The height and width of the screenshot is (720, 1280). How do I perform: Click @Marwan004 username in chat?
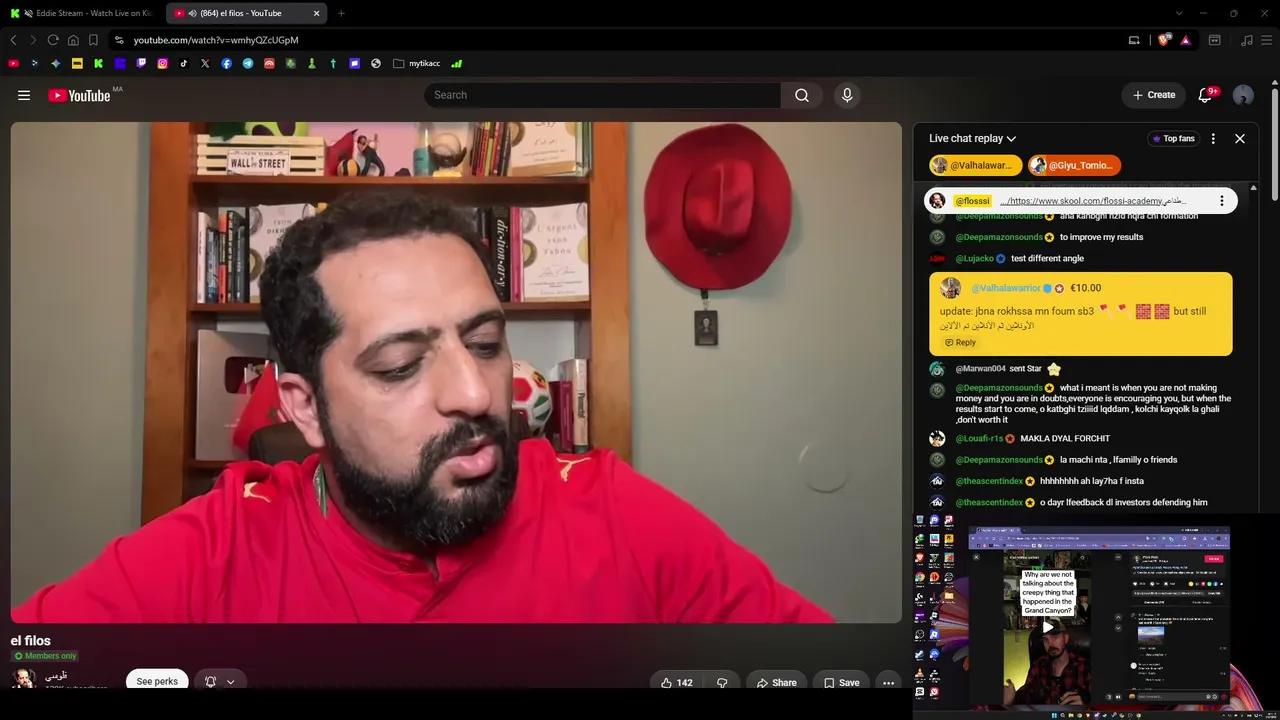[x=980, y=369]
